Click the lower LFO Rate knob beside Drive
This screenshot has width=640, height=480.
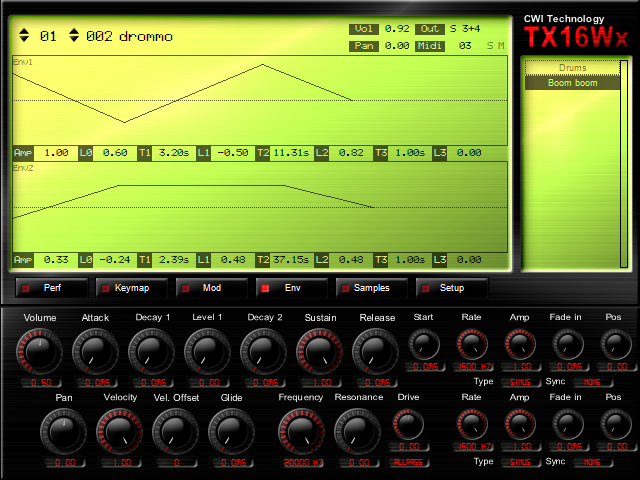(472, 425)
